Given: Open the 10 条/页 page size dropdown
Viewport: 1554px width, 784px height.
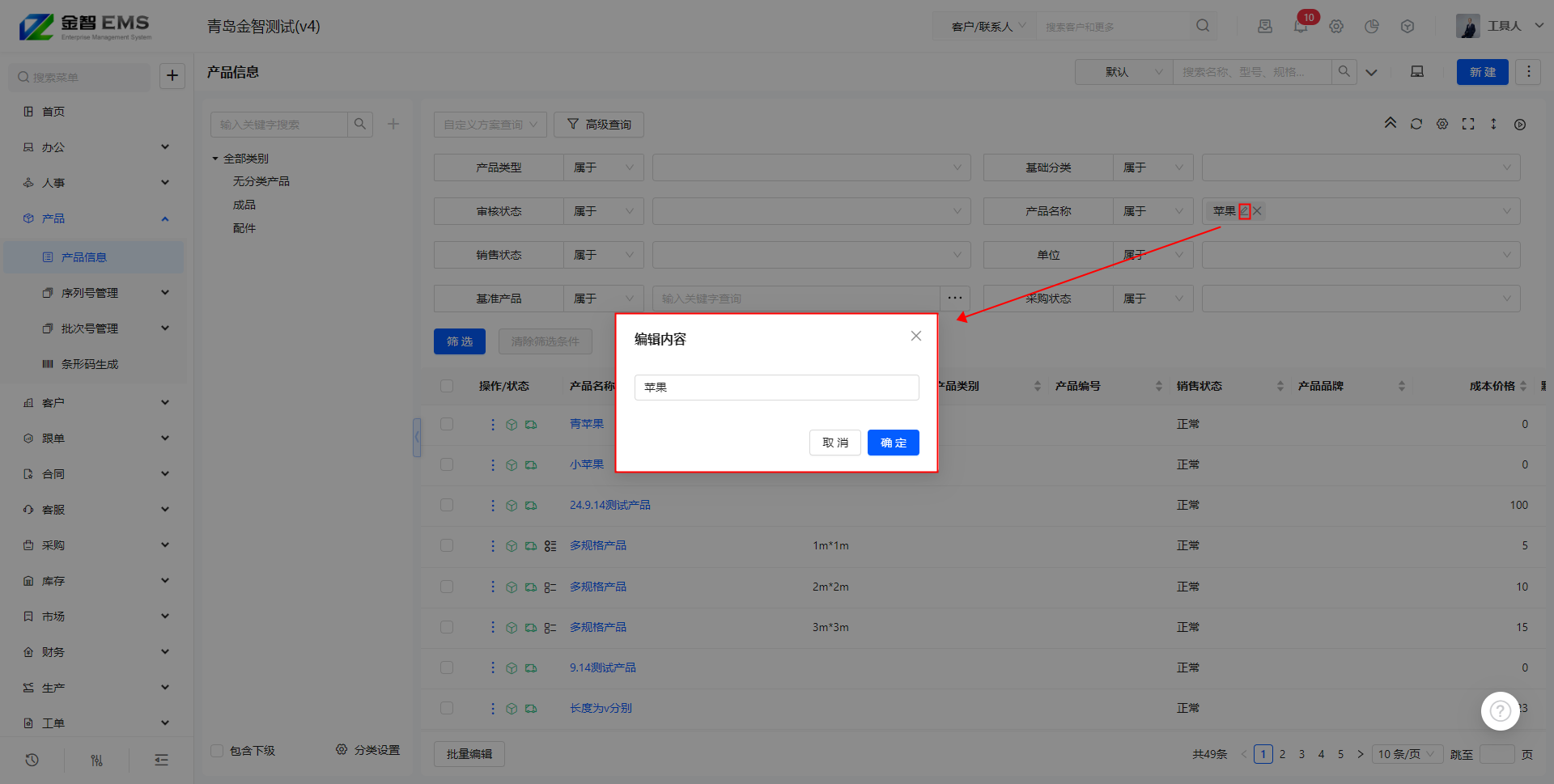Looking at the screenshot, I should tap(1408, 754).
